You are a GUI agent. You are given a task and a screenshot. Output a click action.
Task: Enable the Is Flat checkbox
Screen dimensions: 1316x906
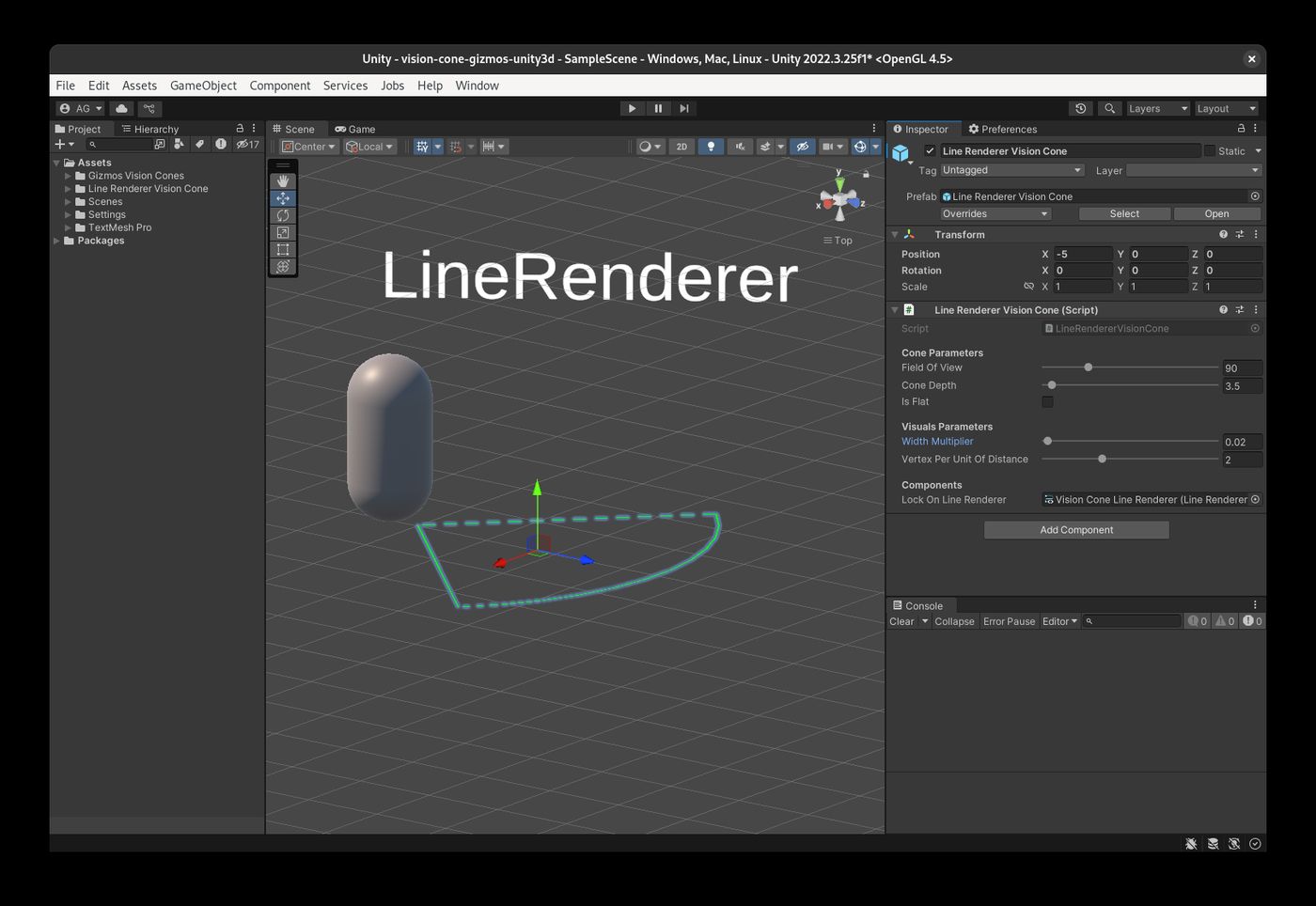1047,401
